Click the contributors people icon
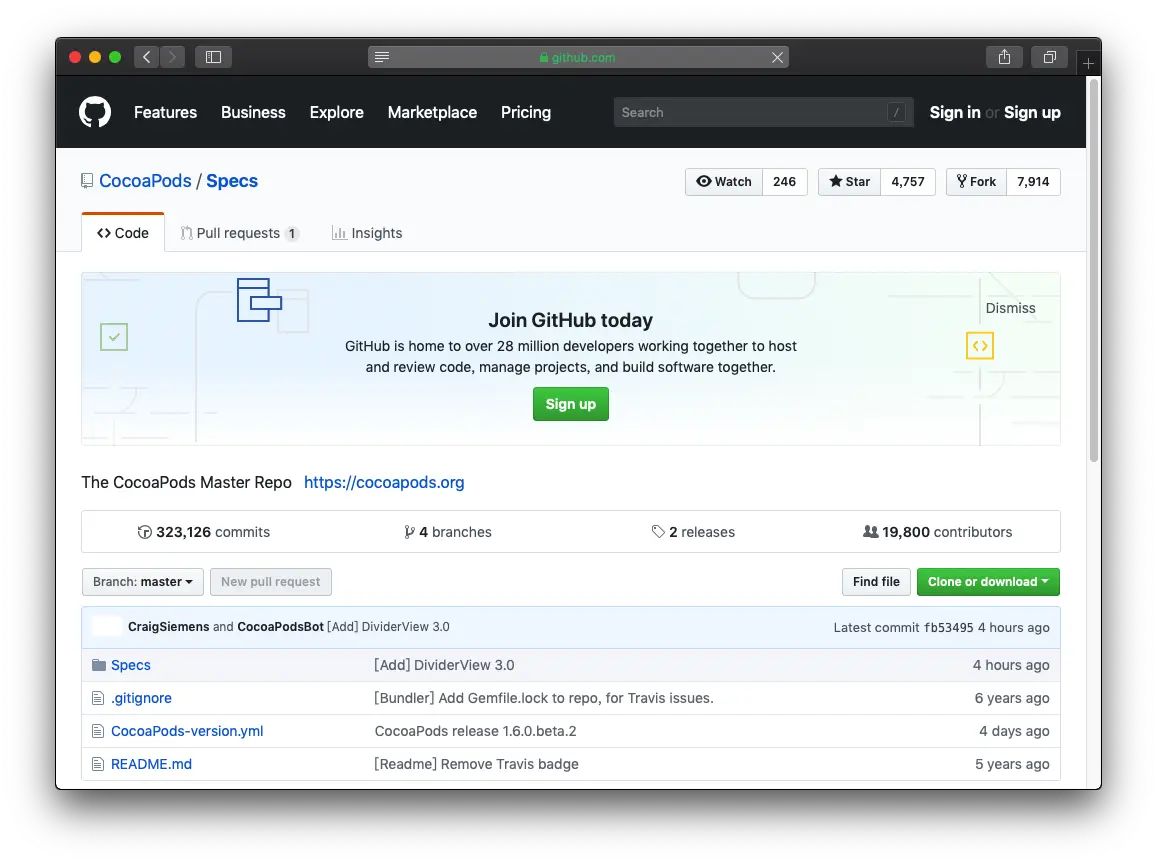This screenshot has width=1157, height=863. (x=871, y=531)
